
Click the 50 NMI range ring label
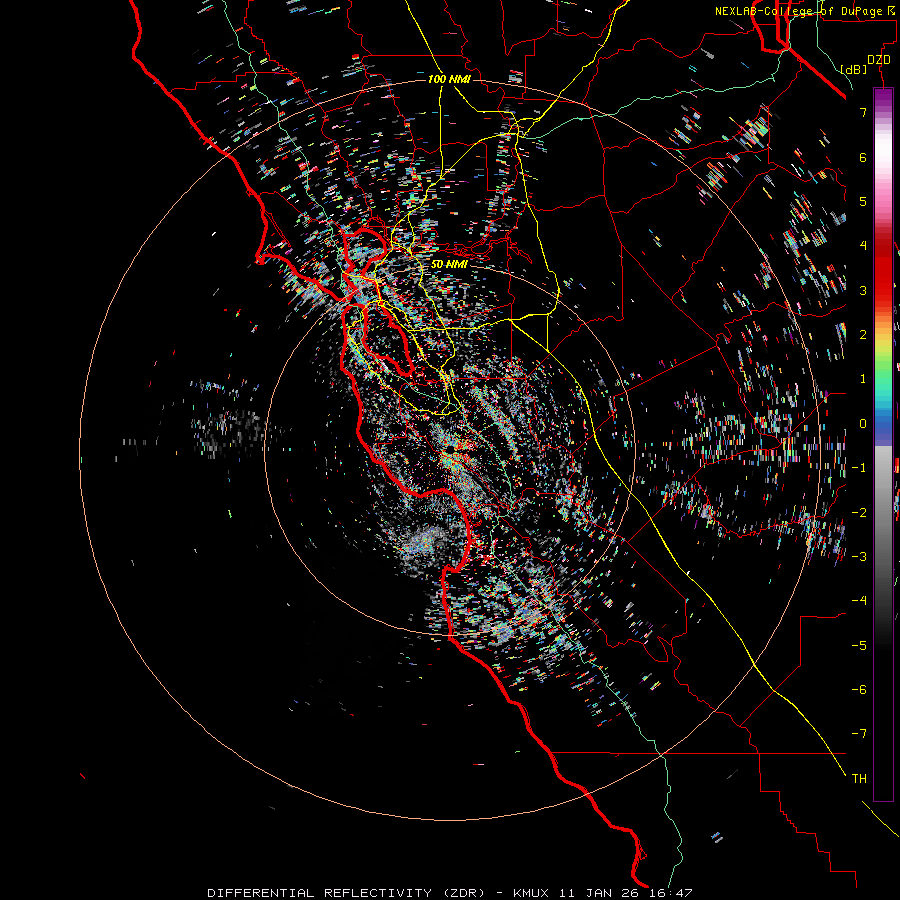(449, 264)
